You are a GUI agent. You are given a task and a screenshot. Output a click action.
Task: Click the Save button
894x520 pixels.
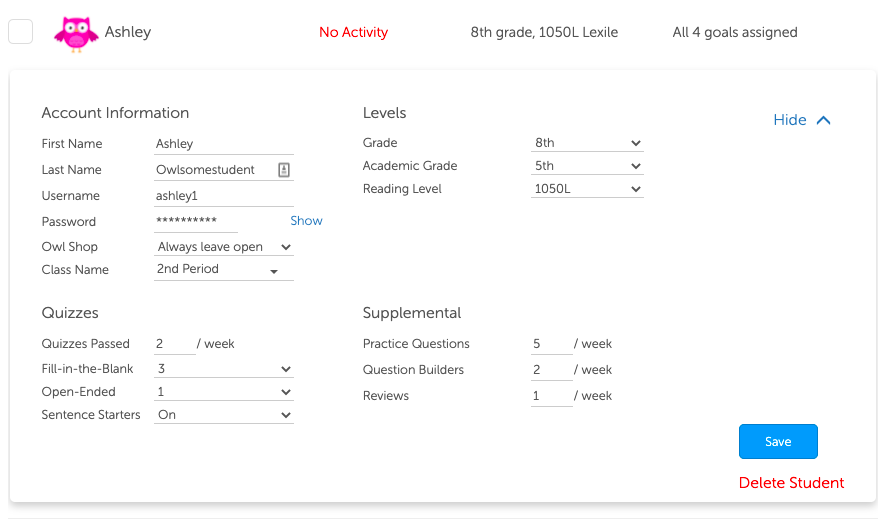(x=778, y=442)
